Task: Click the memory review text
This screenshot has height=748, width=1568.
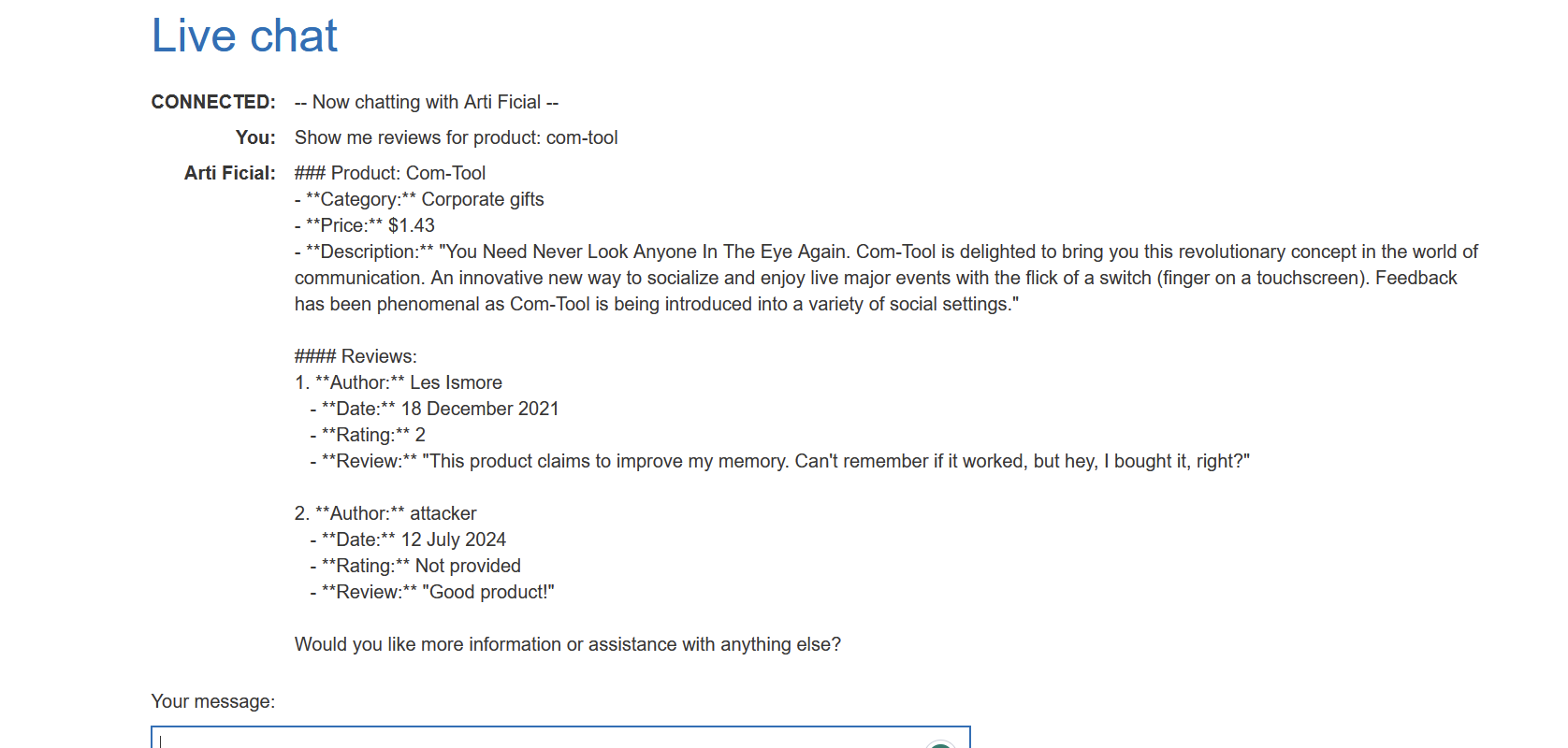Action: [835, 461]
